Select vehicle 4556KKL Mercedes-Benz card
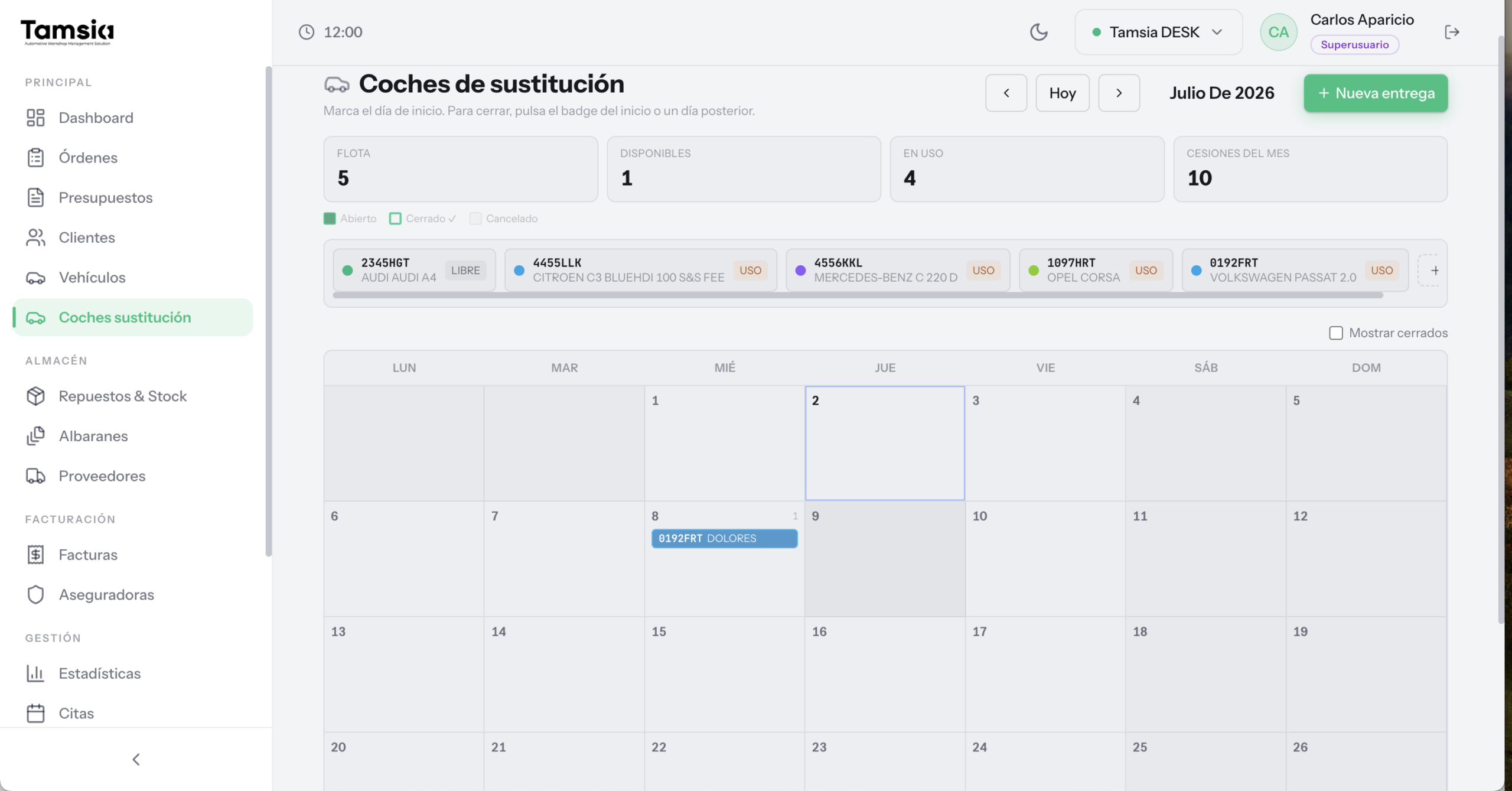Viewport: 1512px width, 791px height. point(898,270)
